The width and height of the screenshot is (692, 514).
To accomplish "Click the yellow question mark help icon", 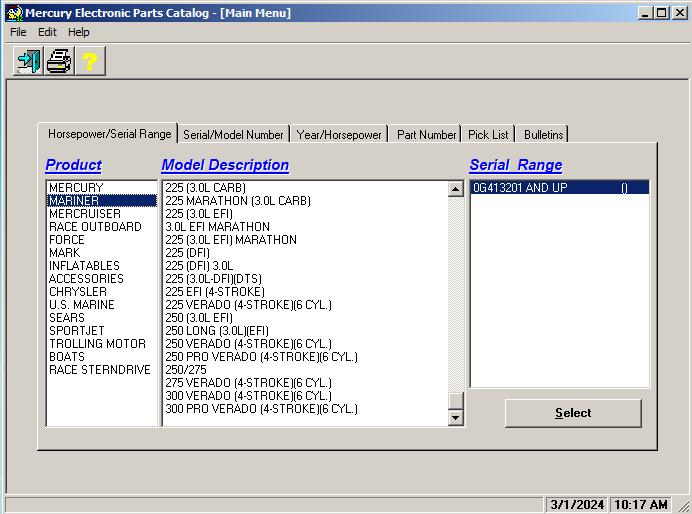I will pos(89,62).
